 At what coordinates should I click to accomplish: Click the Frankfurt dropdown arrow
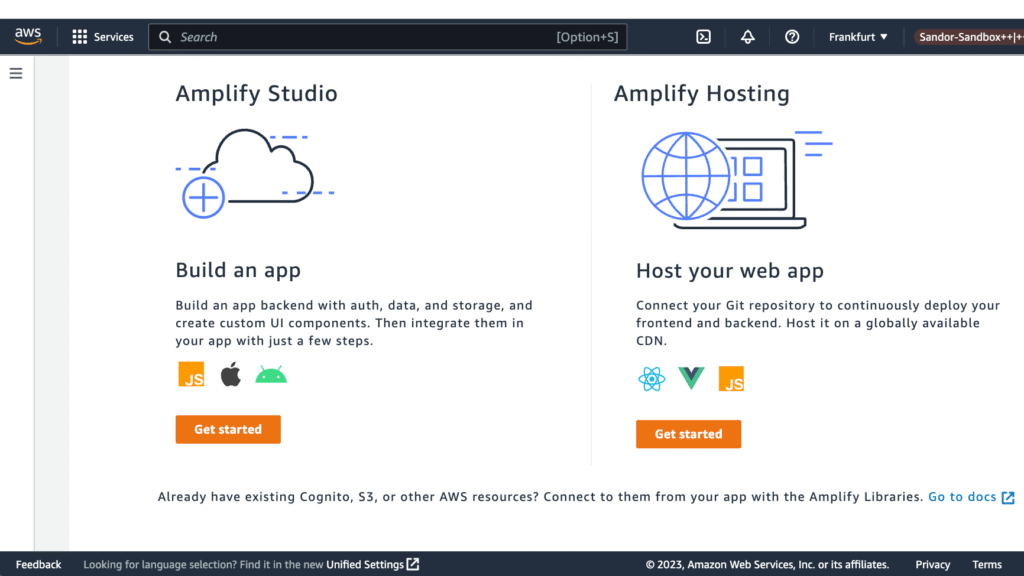pos(884,37)
